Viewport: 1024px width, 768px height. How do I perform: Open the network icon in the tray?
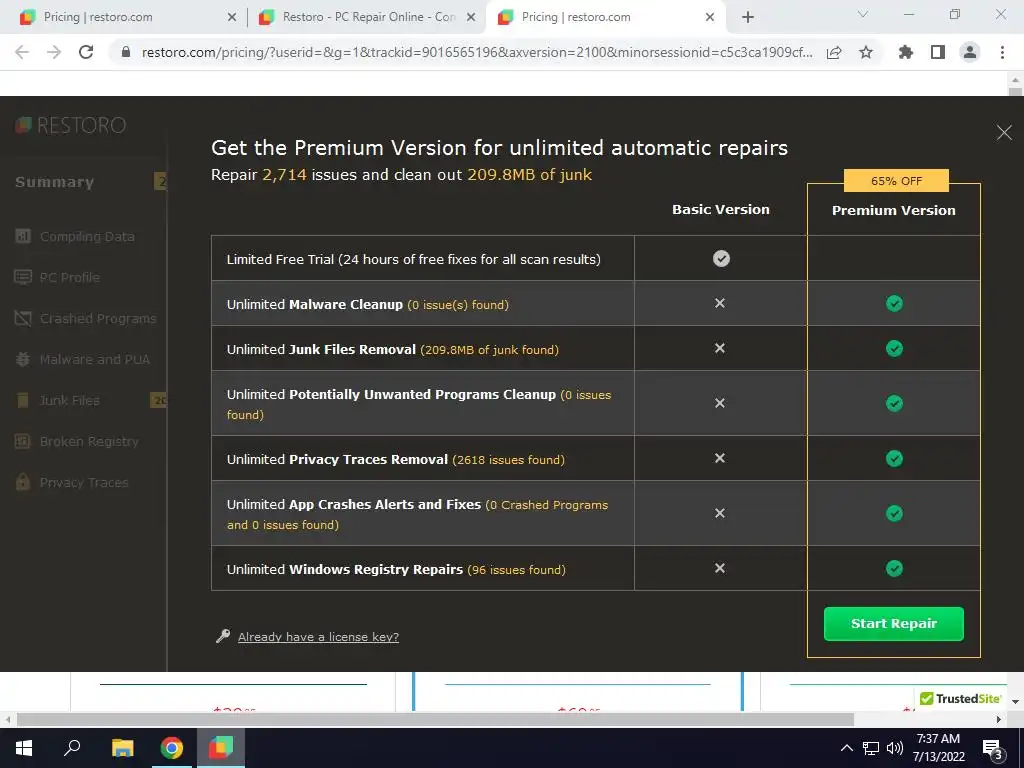click(871, 748)
